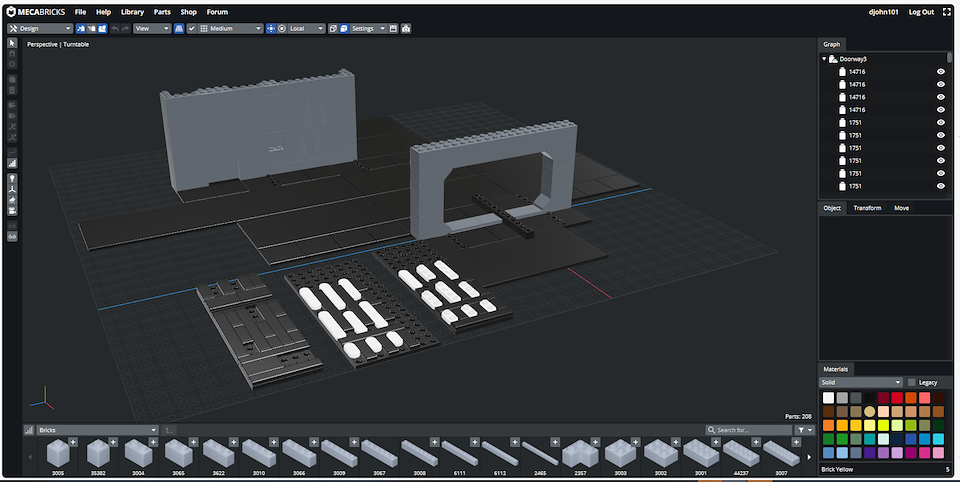Click the save floppy disk icon
Viewport: 960px width, 482px height.
coord(392,29)
